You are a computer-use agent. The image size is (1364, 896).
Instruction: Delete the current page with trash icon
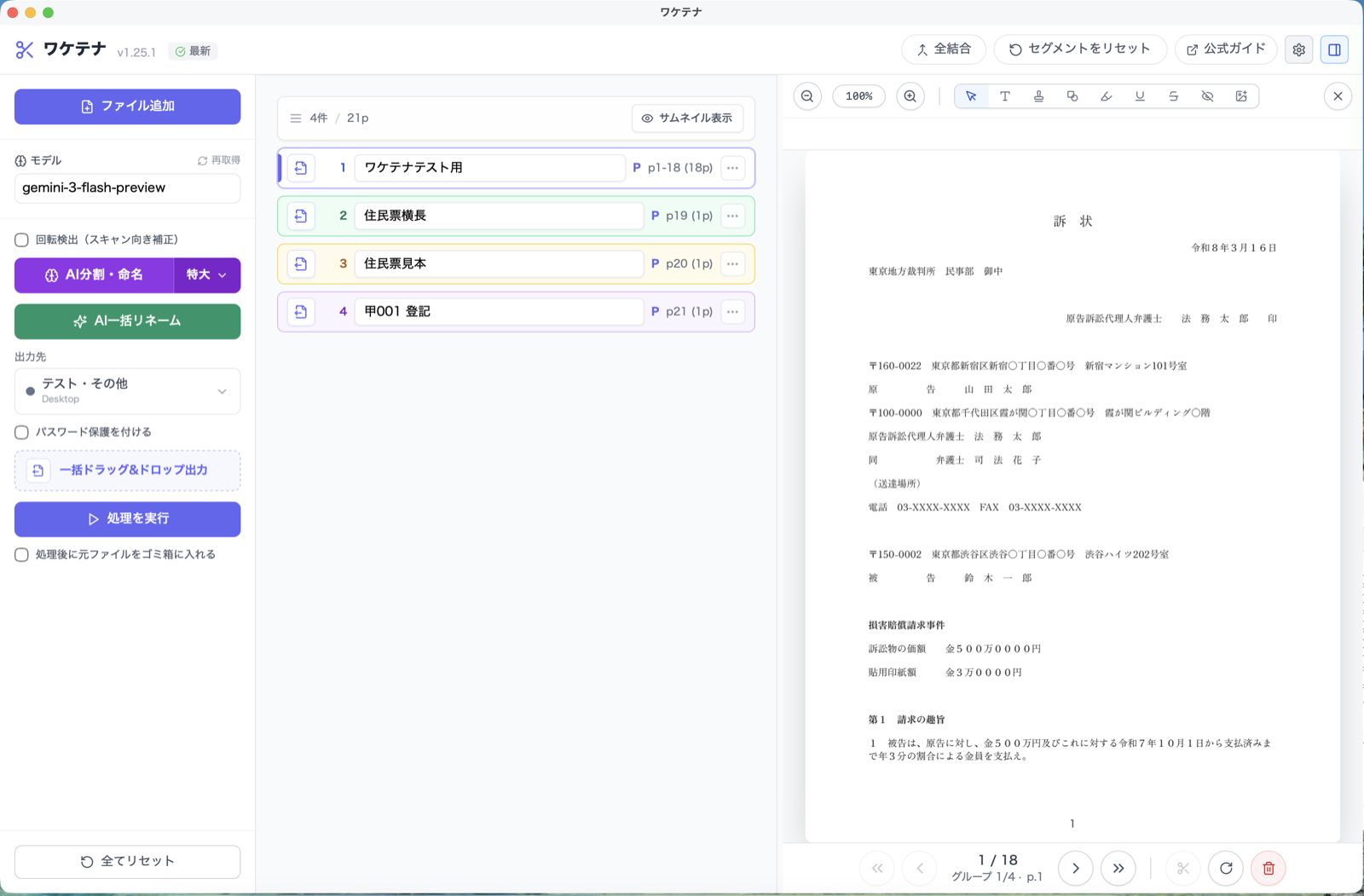point(1269,869)
